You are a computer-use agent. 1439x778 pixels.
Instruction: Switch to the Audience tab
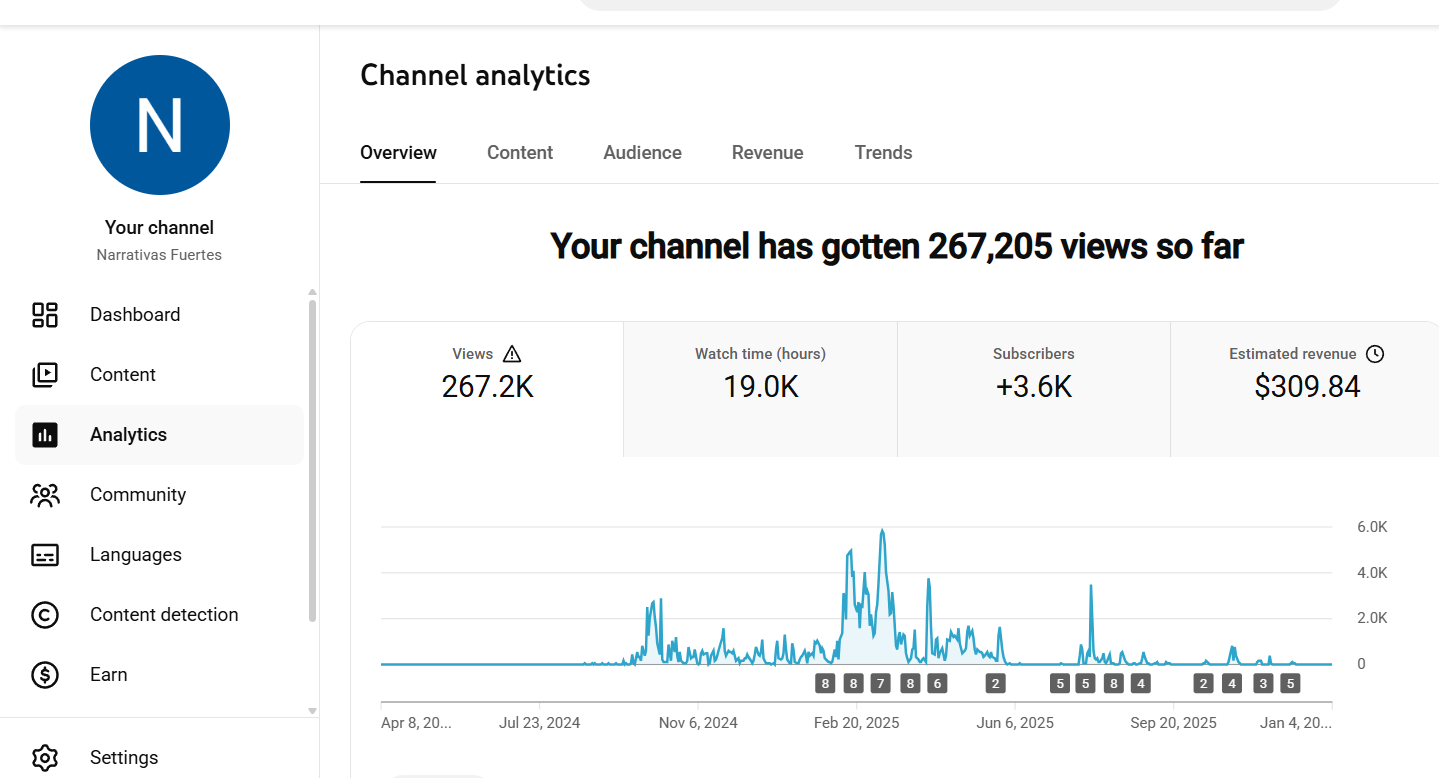pyautogui.click(x=643, y=153)
